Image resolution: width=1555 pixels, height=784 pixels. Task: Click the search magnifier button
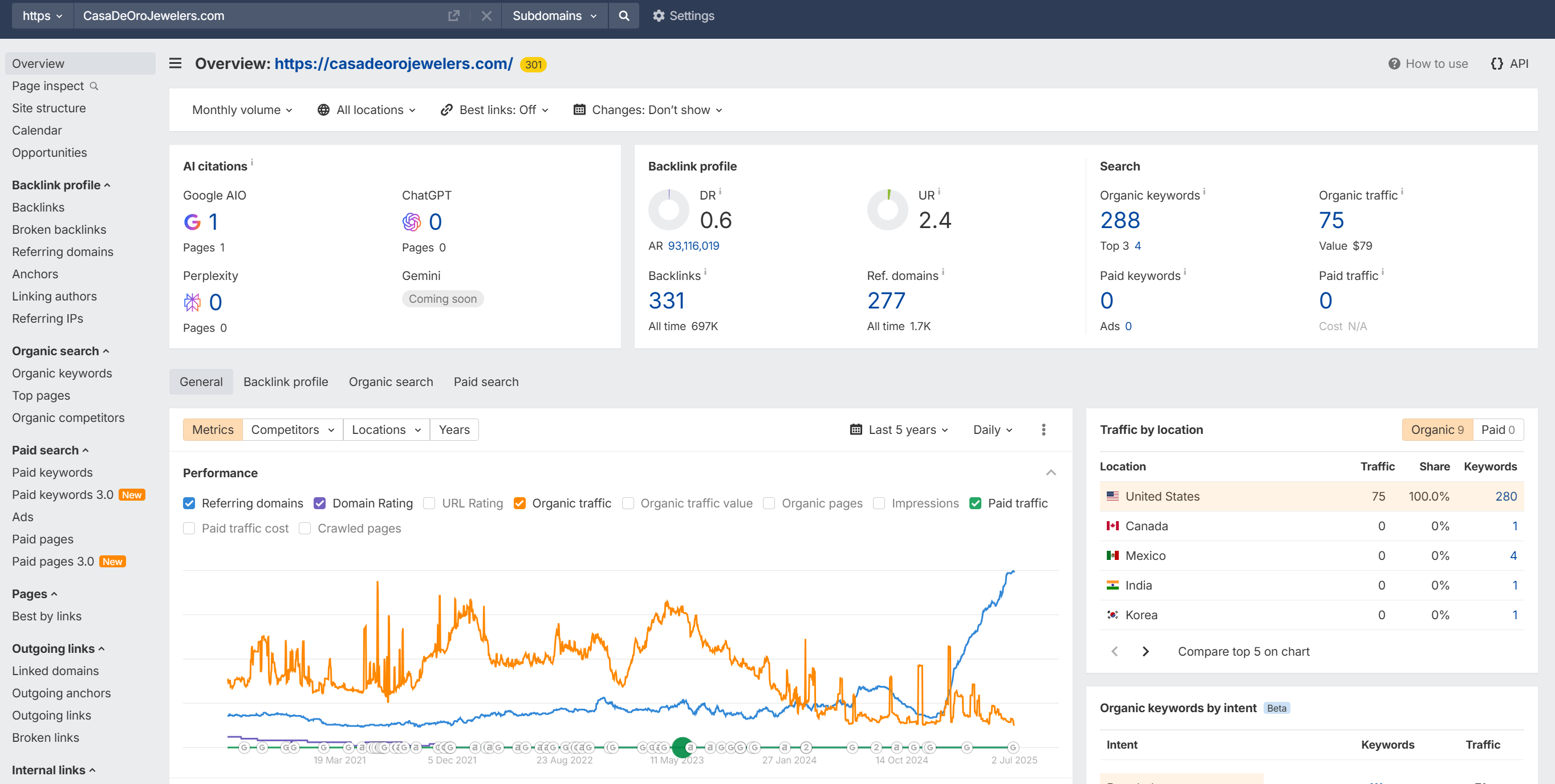(624, 16)
